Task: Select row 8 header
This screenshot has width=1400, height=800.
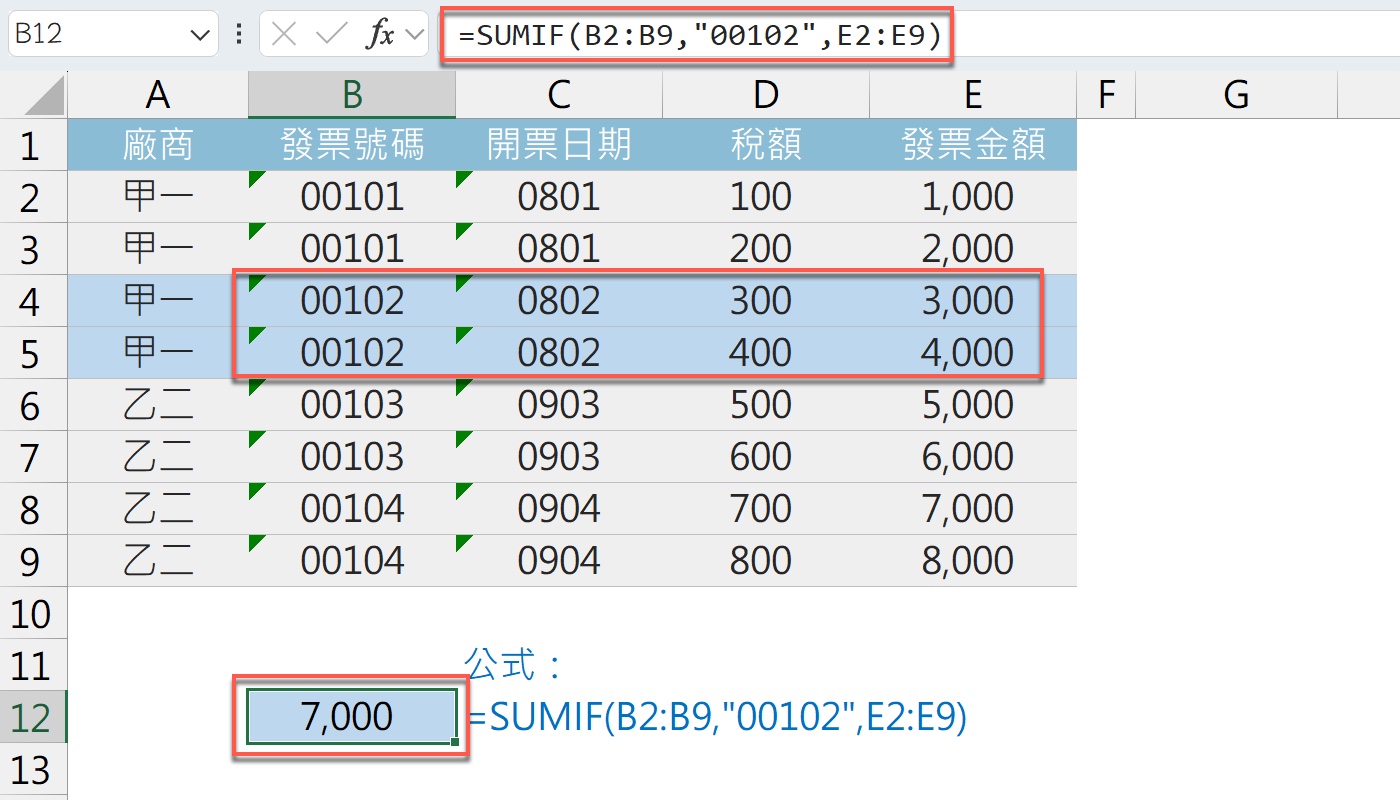Action: pos(33,509)
